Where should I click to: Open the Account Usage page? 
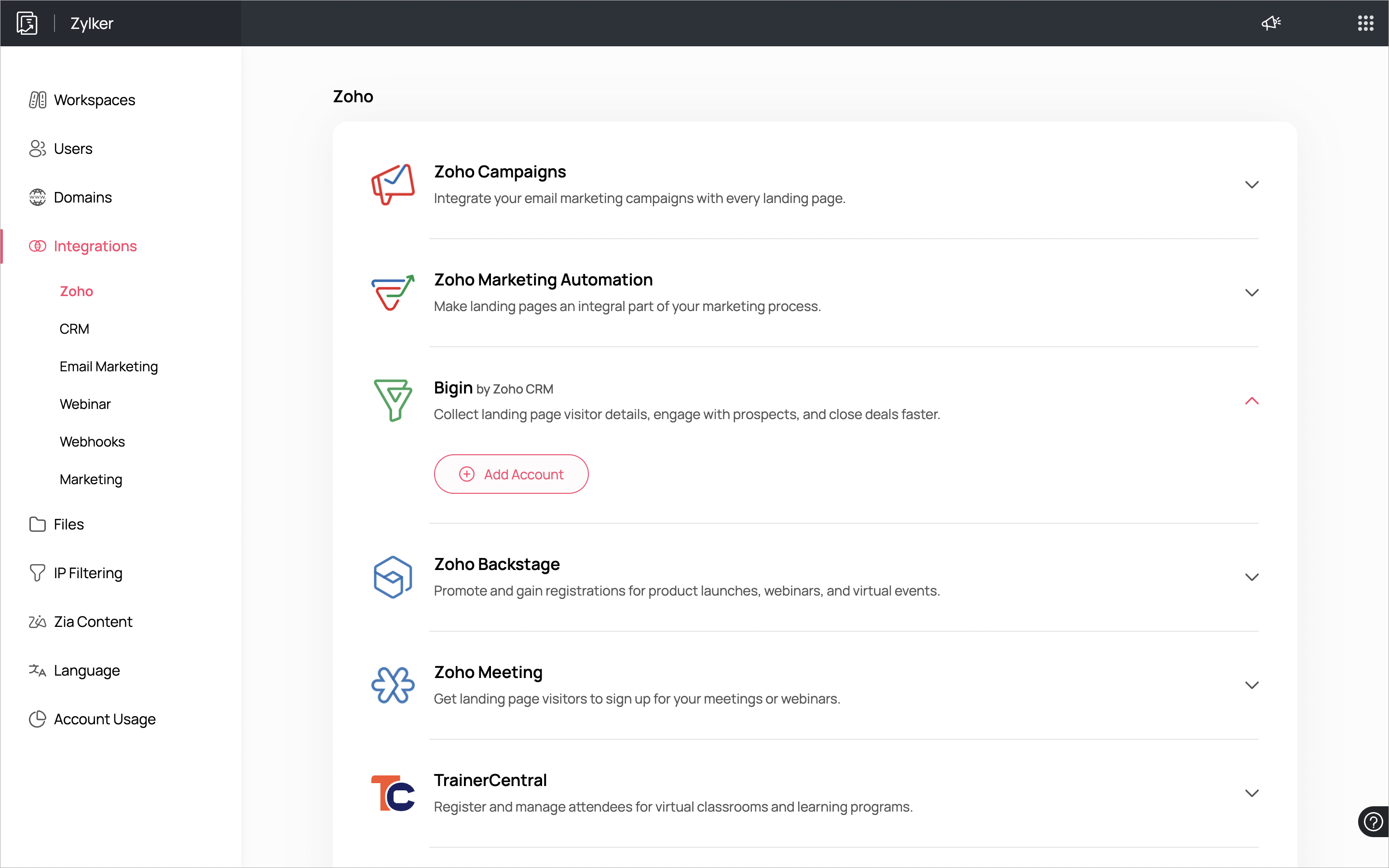tap(105, 719)
